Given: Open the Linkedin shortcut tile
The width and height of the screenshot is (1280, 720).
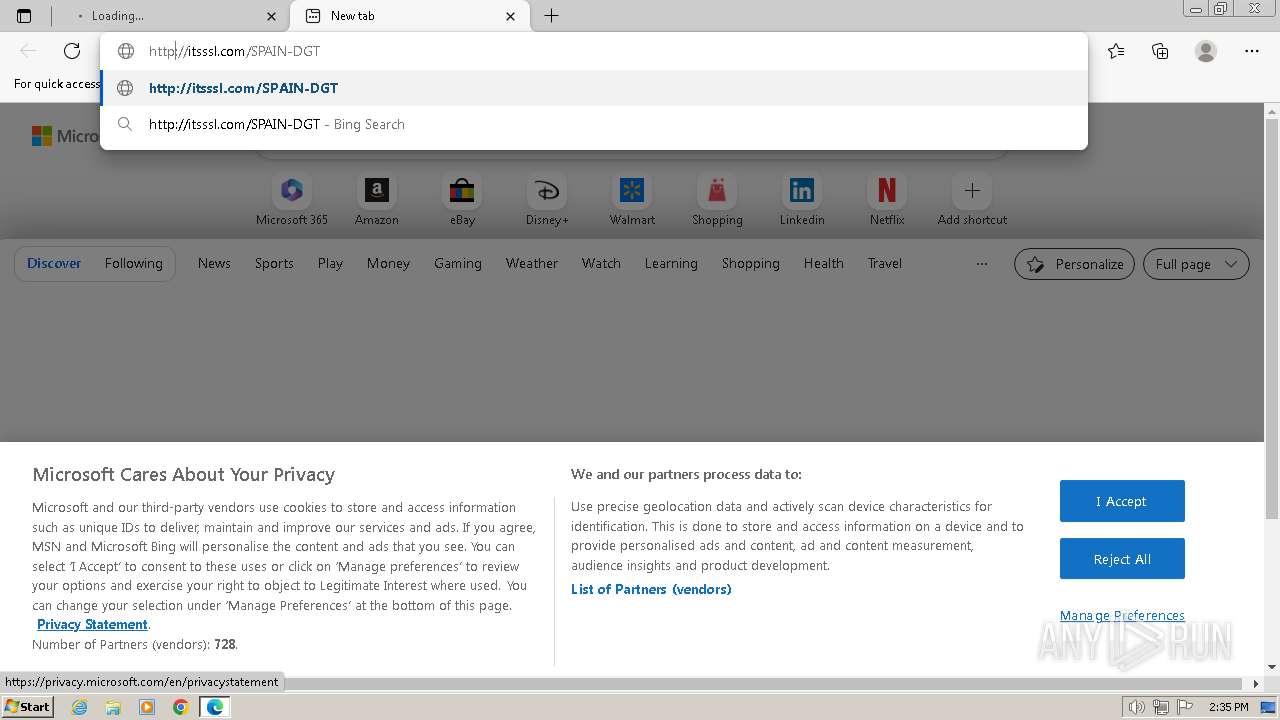Looking at the screenshot, I should click(802, 200).
